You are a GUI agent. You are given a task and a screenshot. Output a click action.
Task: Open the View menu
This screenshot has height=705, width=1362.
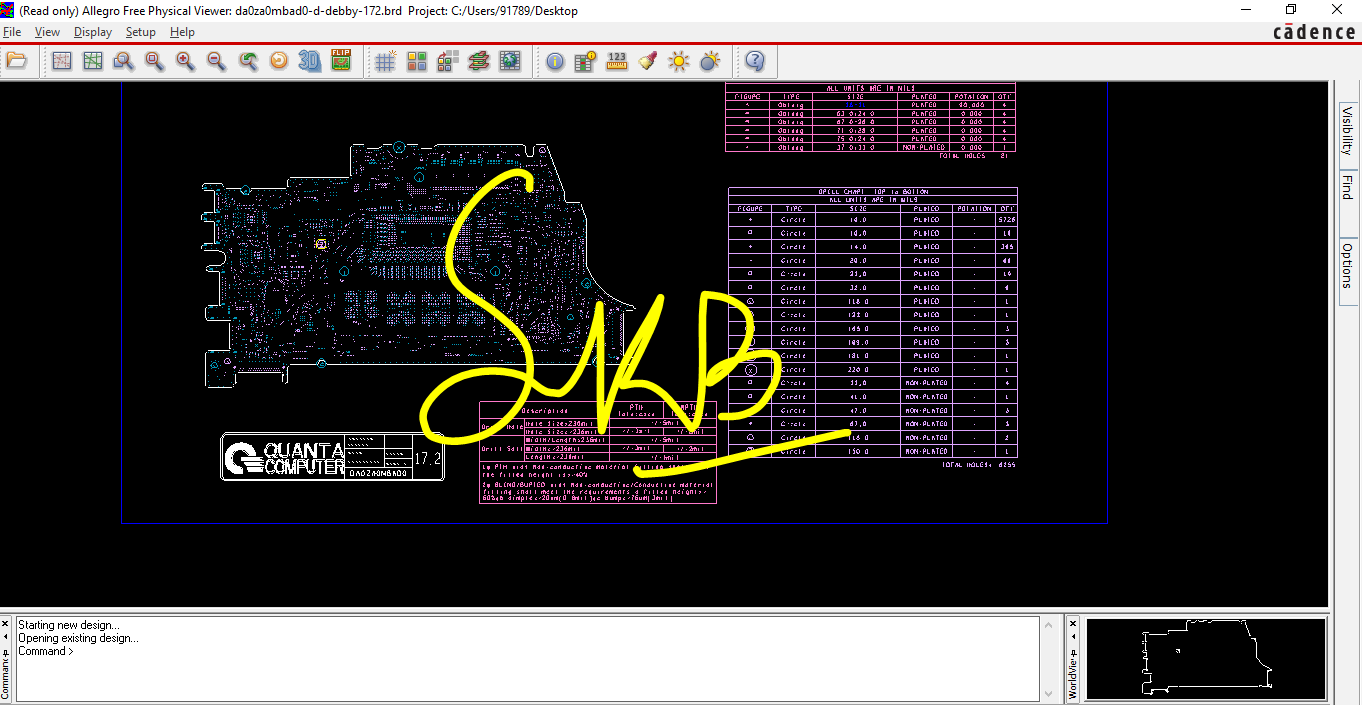tap(47, 32)
